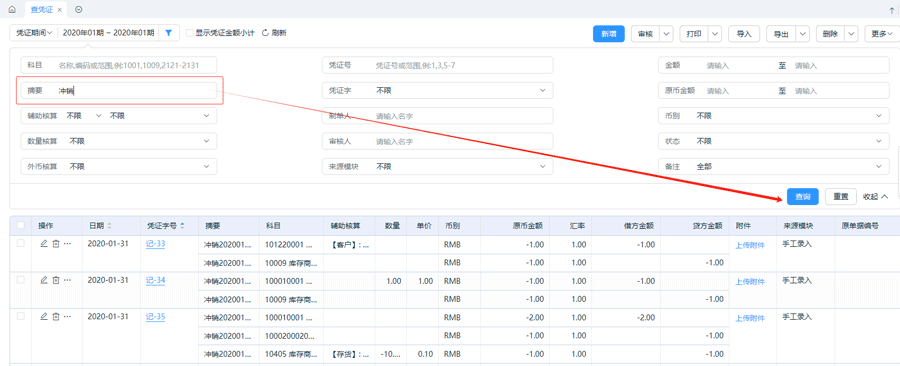Click the 凭证号 input field
The image size is (900, 366).
click(437, 65)
